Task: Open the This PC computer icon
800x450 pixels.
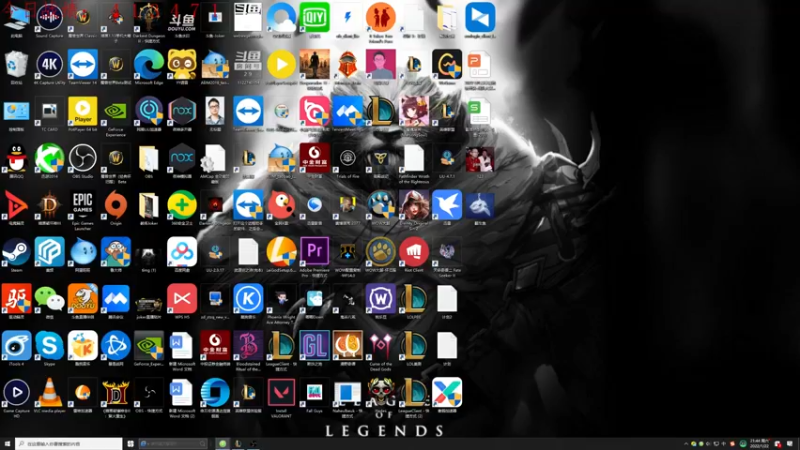Action: tap(16, 20)
